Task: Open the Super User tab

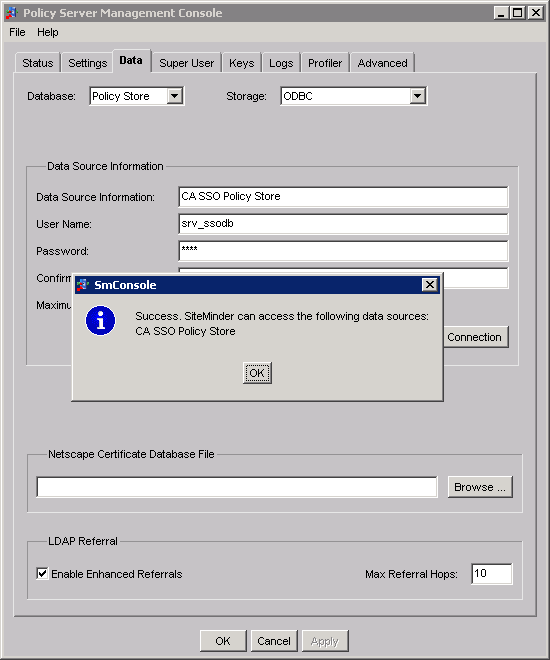Action: pos(186,63)
